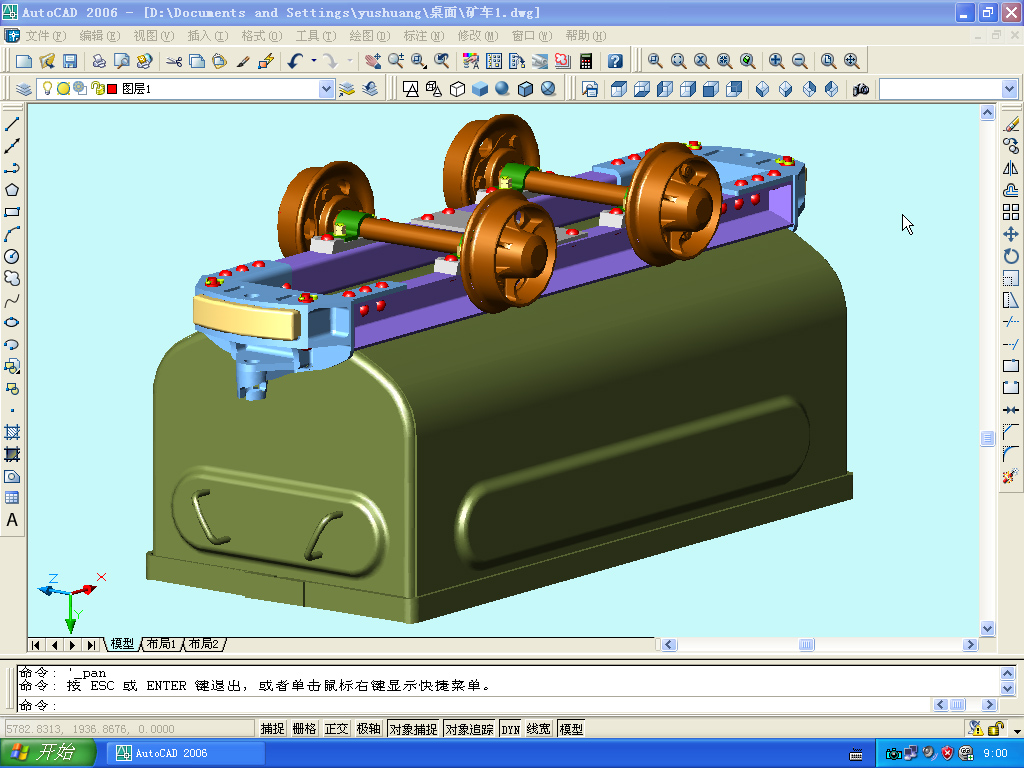The image size is (1024, 768).
Task: Click the Erase tool in Modify toolbar
Action: (1011, 124)
